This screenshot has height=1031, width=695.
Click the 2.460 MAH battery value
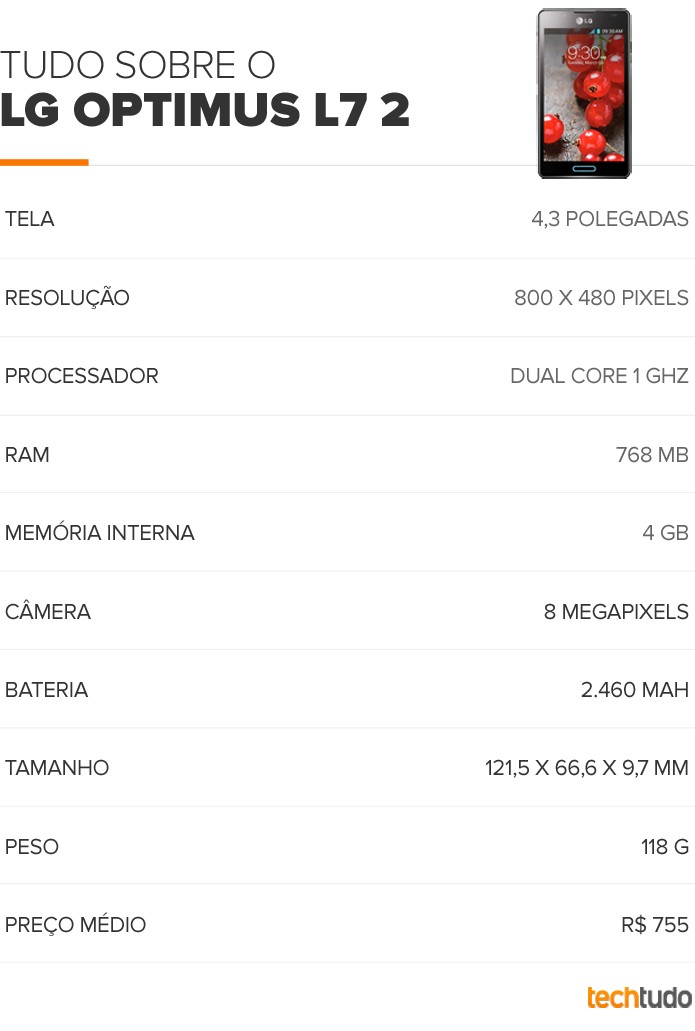pos(635,690)
